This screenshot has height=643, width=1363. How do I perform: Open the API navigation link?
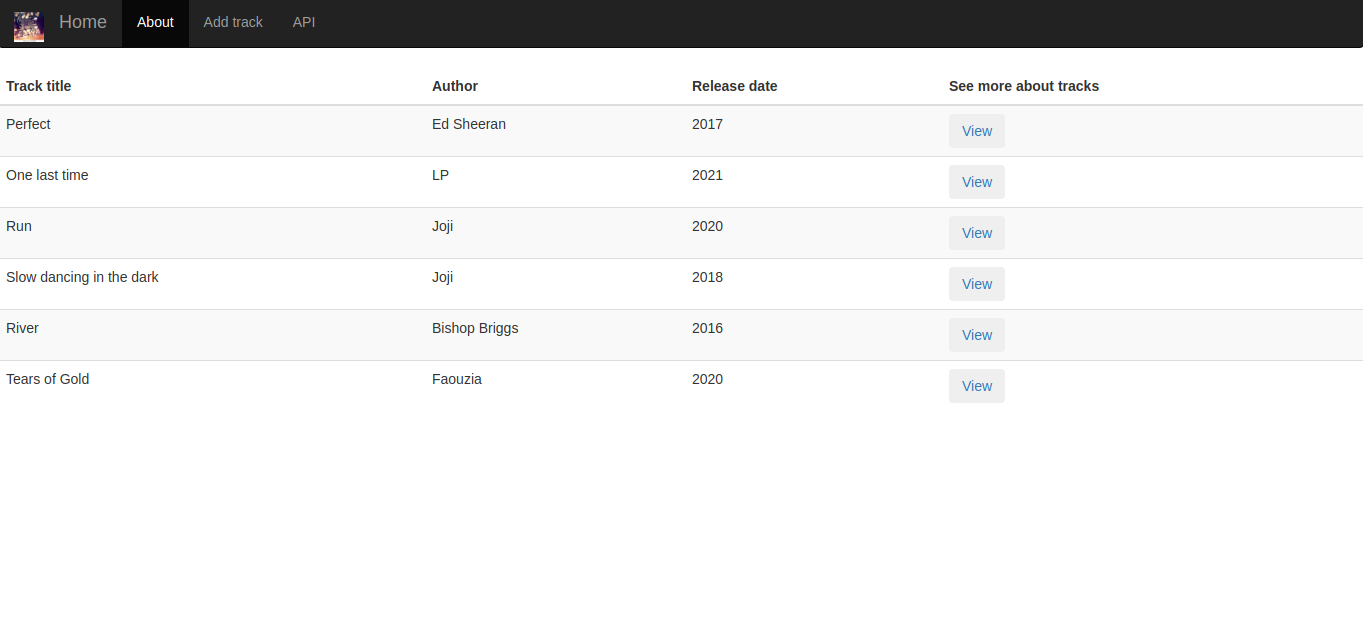(x=304, y=22)
